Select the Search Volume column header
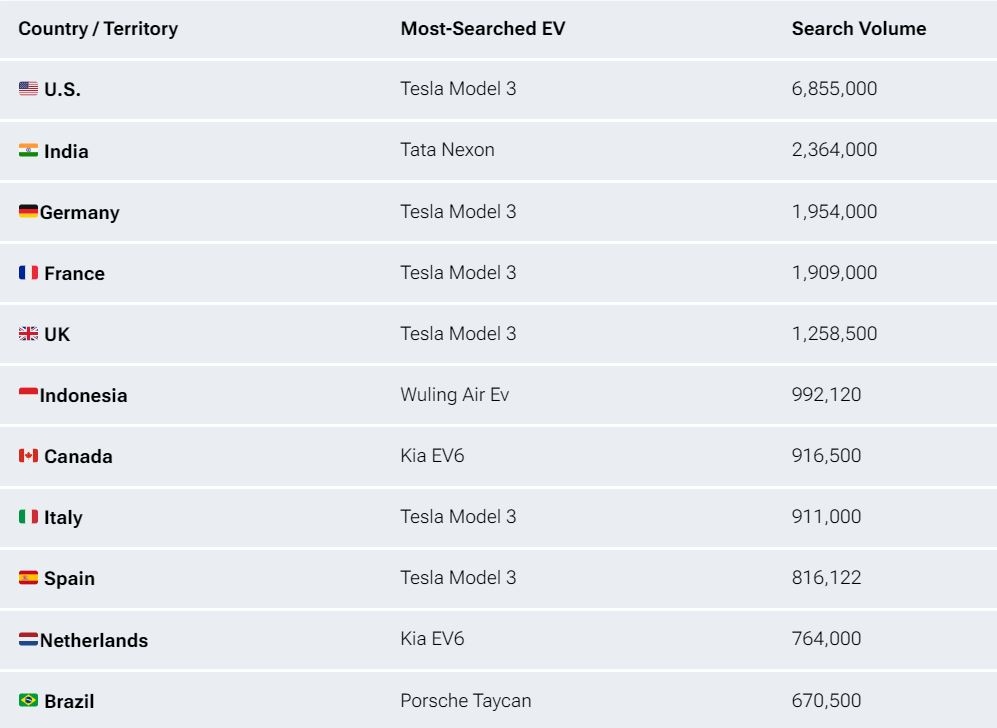Viewport: 997px width, 728px height. [x=858, y=29]
